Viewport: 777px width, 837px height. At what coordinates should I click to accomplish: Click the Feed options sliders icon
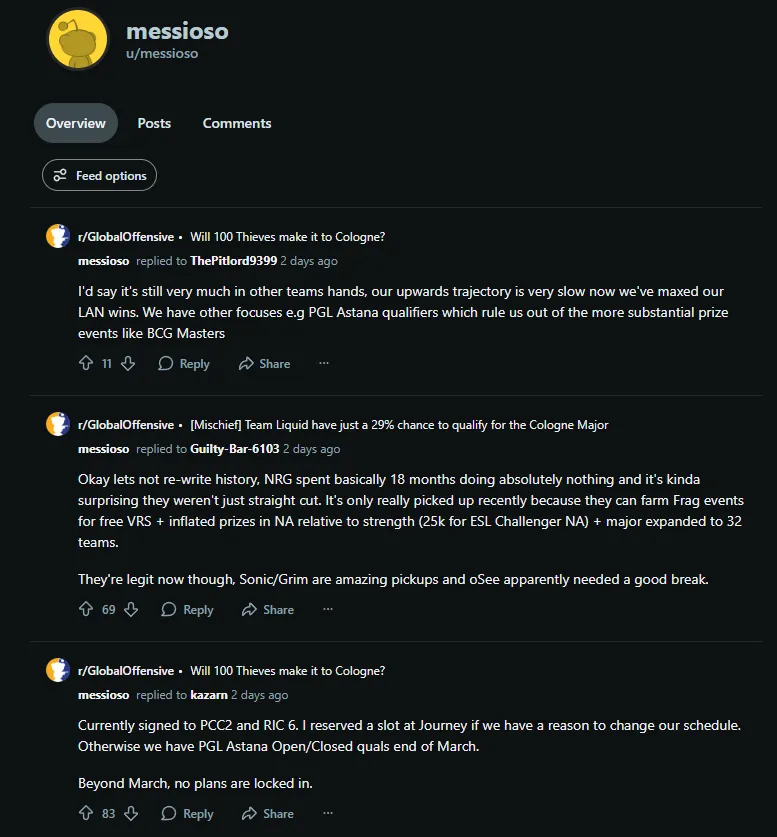point(60,175)
